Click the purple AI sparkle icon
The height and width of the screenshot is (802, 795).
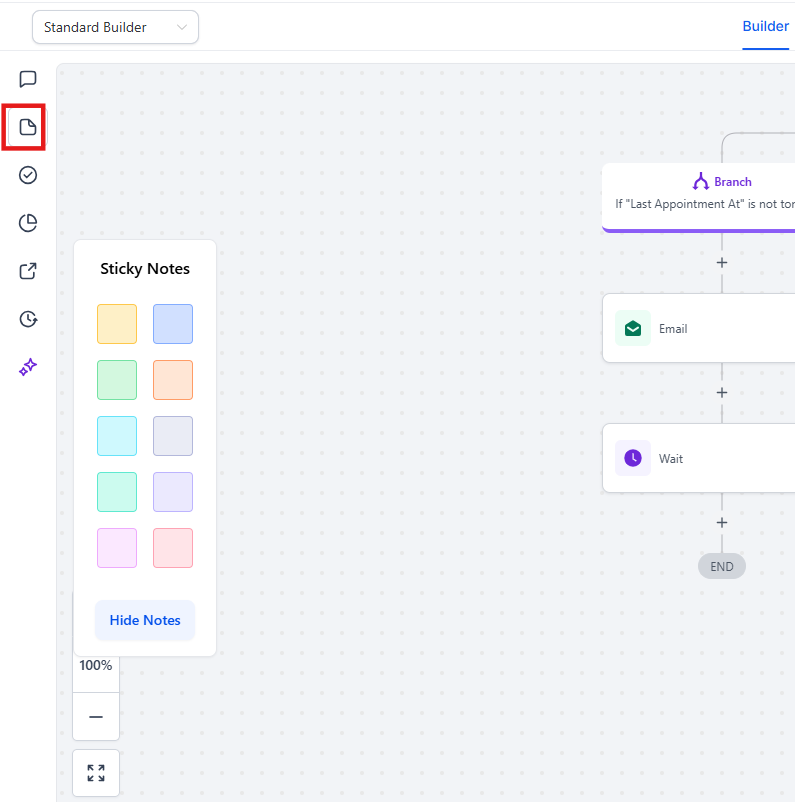28,367
